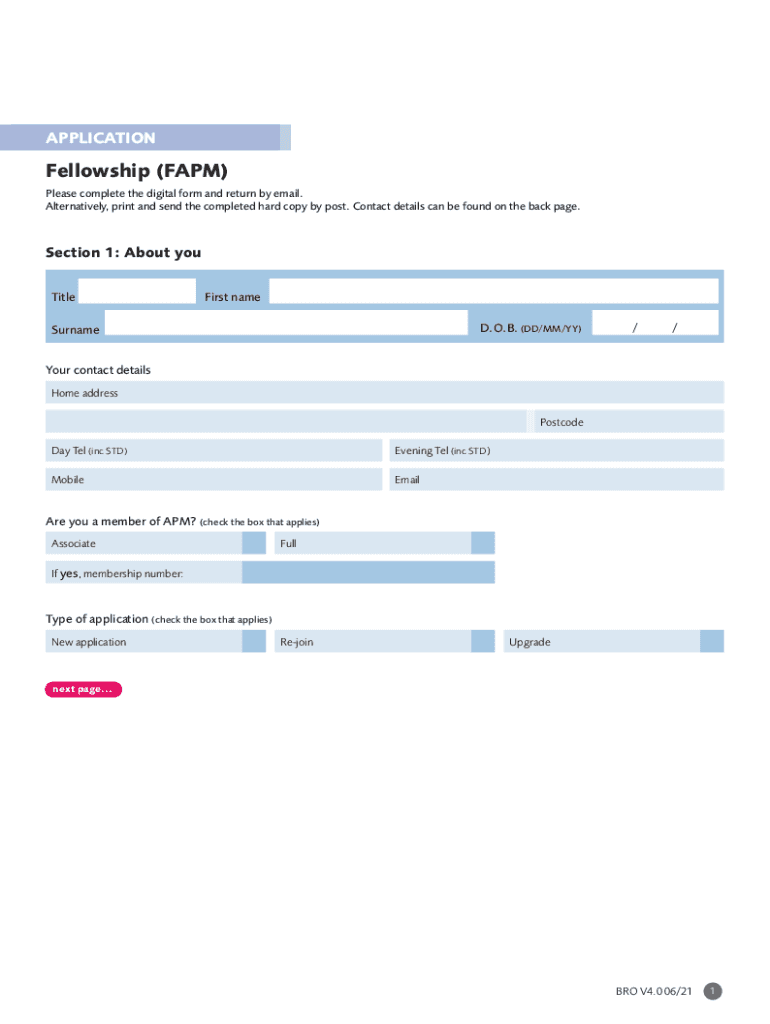This screenshot has height=1024, width=770.
Task: Tick the Re-join checkbox
Action: click(x=483, y=641)
